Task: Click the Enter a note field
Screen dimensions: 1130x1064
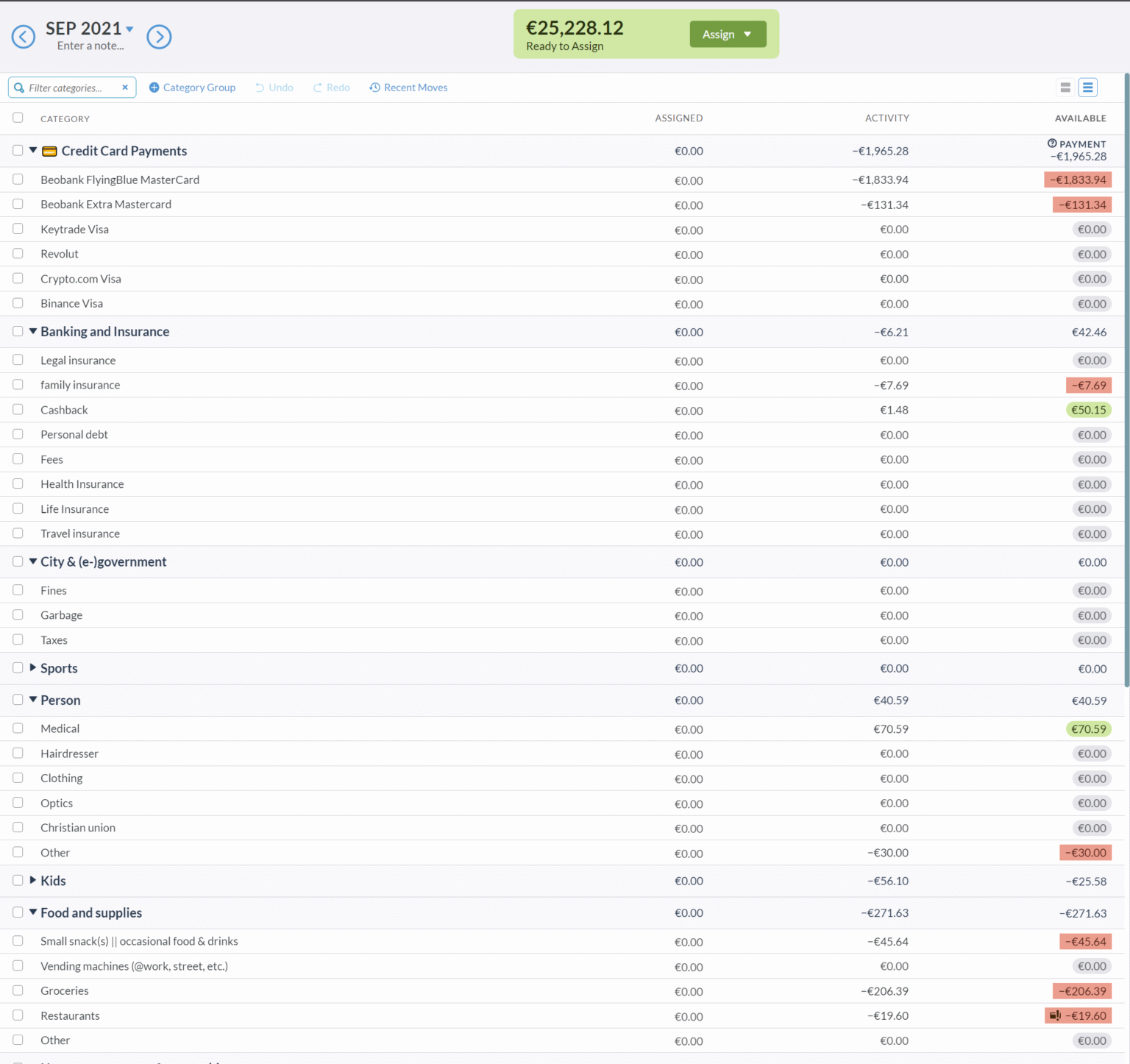Action: pos(90,46)
